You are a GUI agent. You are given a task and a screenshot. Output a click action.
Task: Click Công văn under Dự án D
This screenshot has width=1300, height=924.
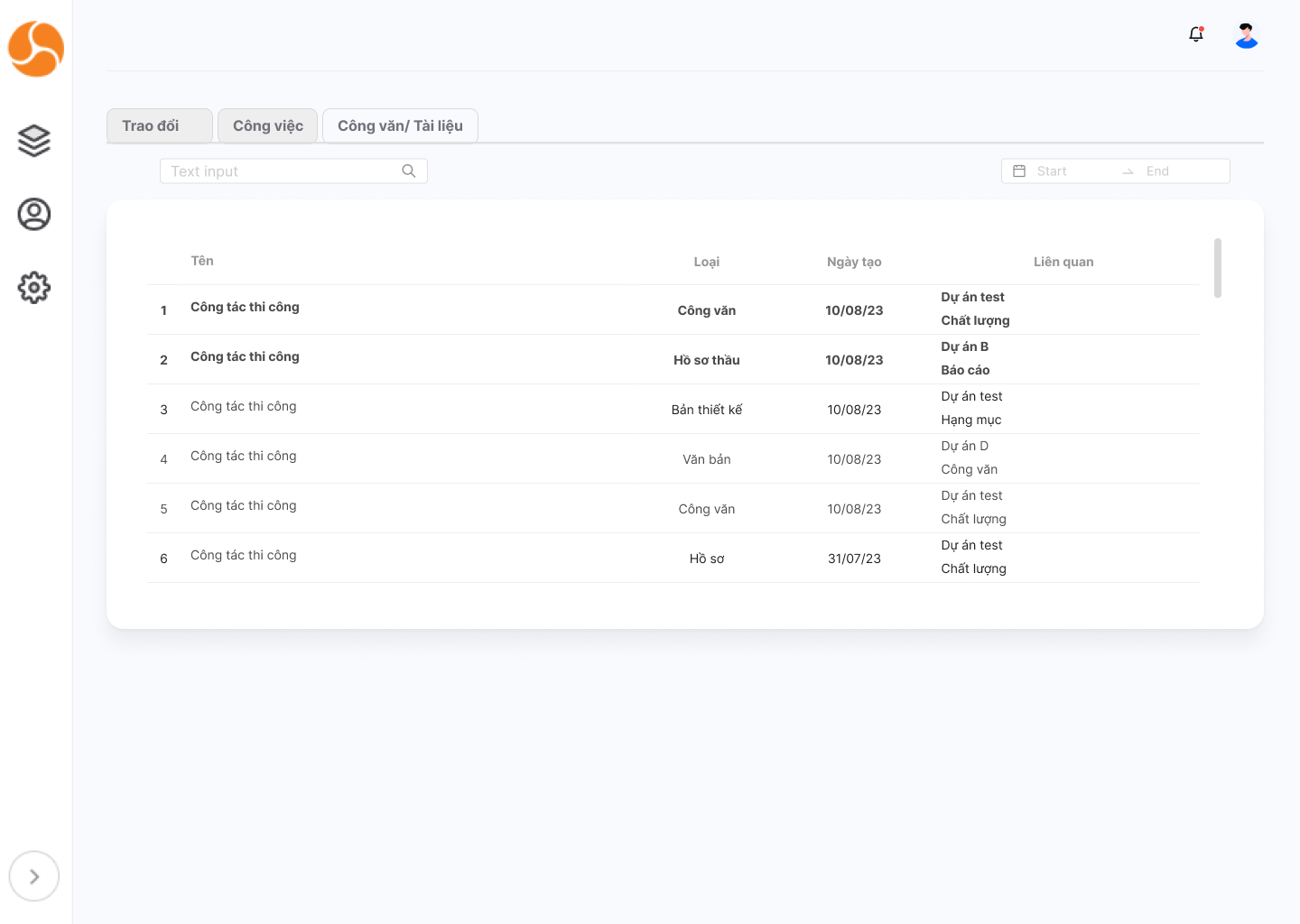click(970, 469)
